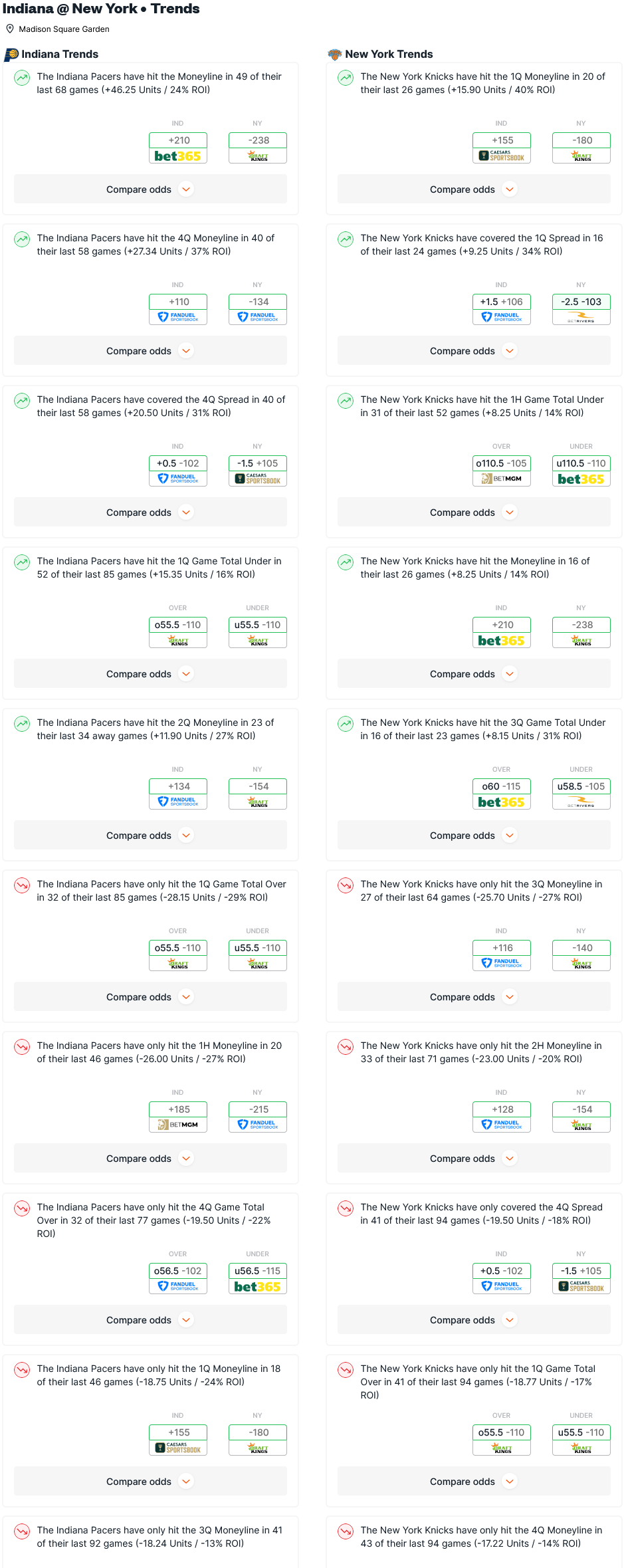
Task: Click bet365 logo under Indiana +210 moneyline
Action: click(x=177, y=156)
